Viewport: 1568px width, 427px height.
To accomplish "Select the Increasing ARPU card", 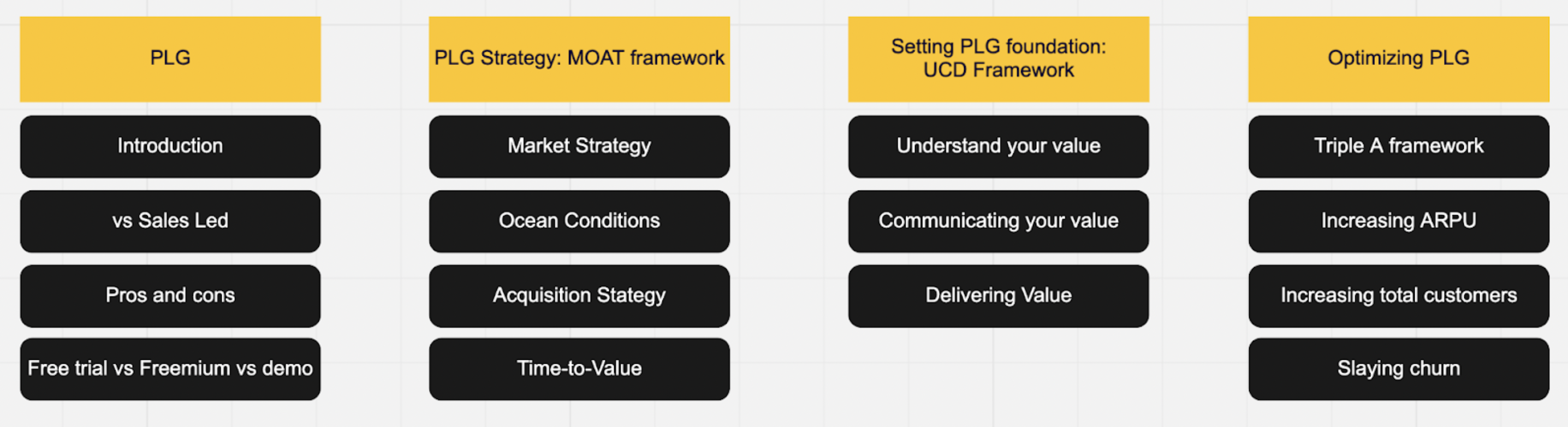I will point(1399,221).
